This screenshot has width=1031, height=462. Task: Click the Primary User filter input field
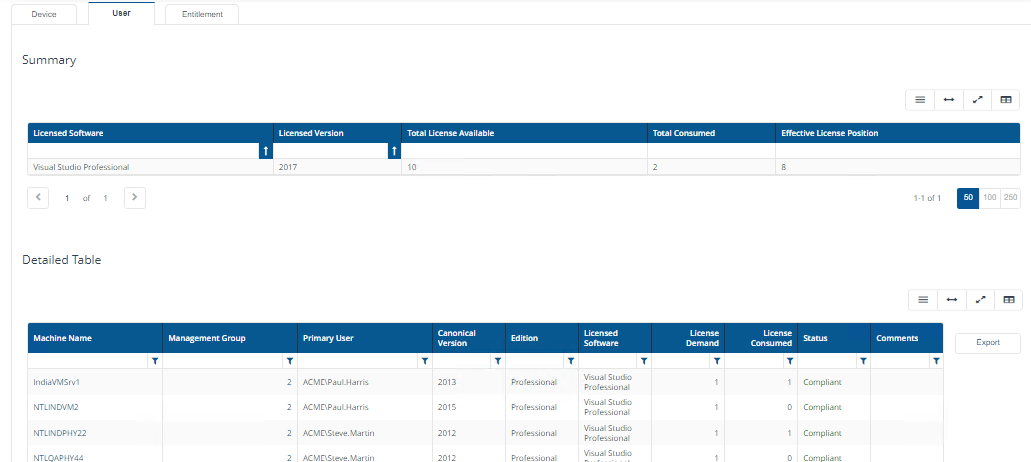[358, 361]
